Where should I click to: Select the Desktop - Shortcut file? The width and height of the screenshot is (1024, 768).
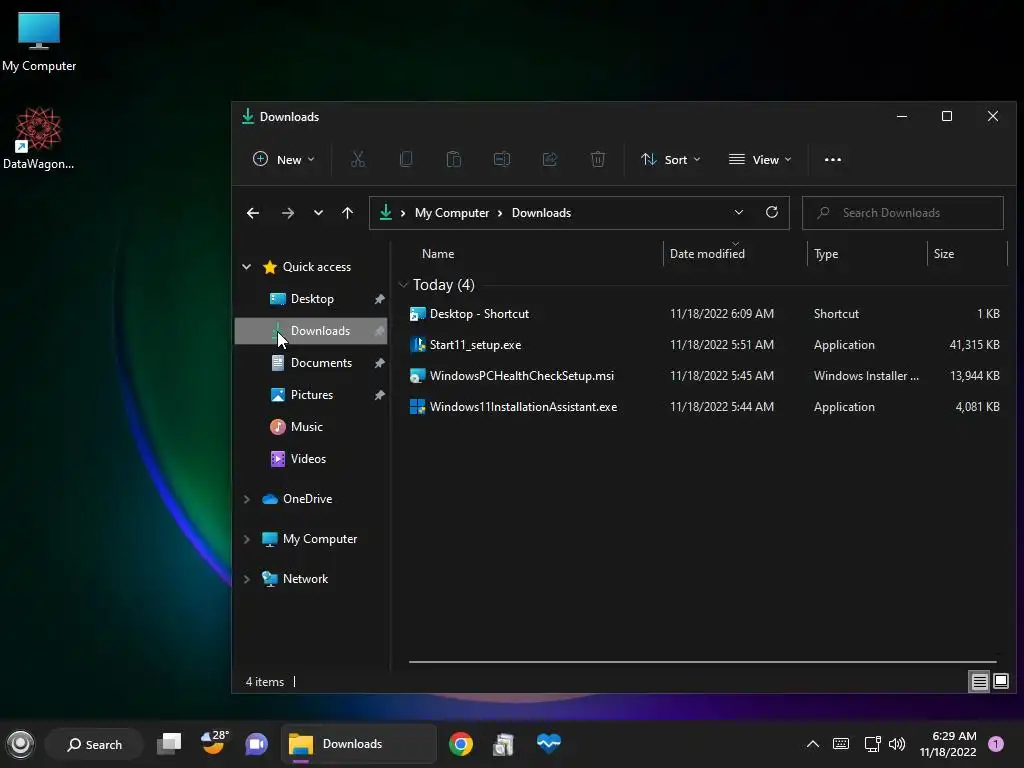pos(705,314)
